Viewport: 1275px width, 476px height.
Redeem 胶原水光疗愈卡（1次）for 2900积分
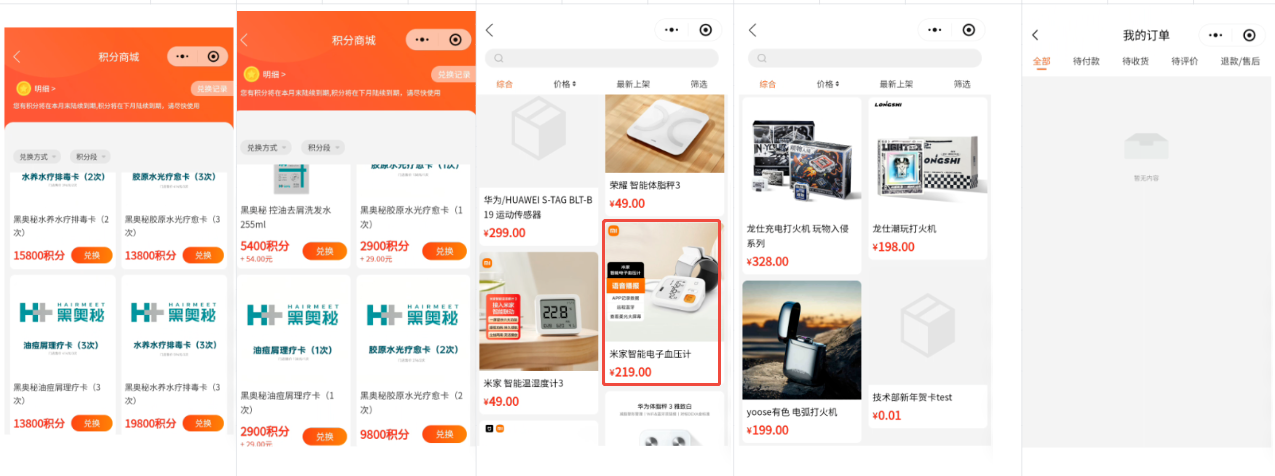tap(444, 251)
